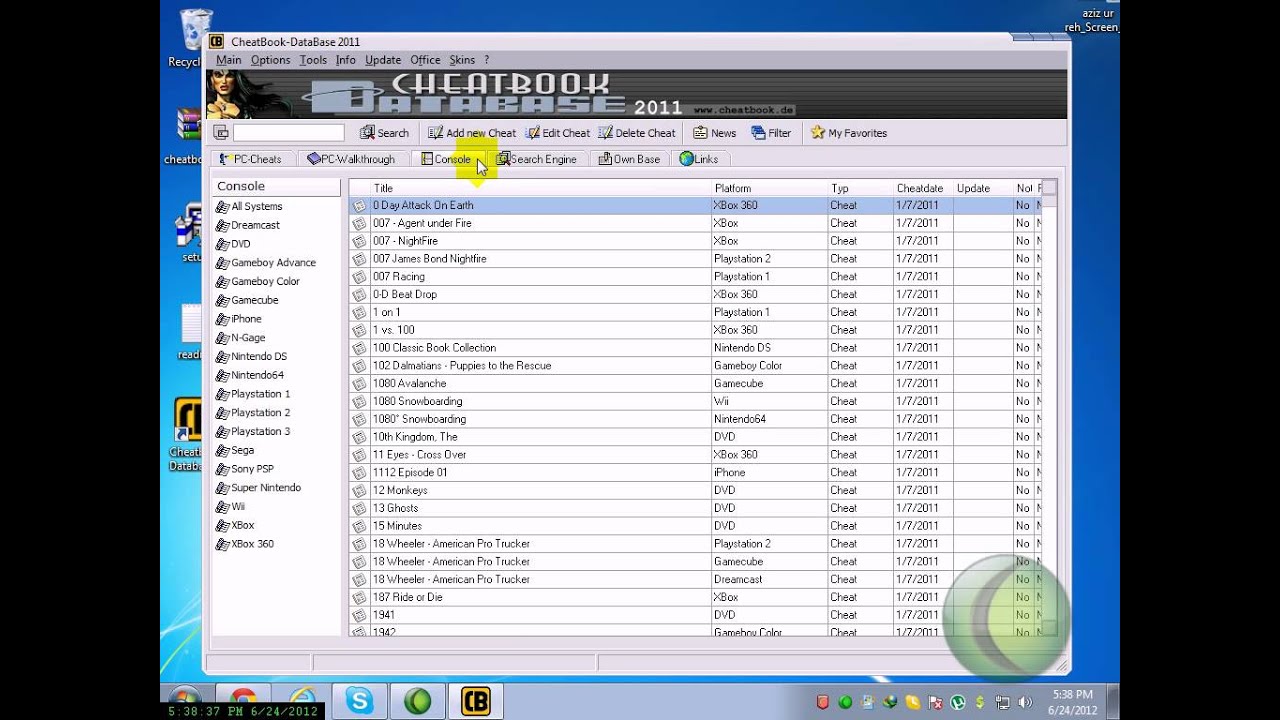Click CheatBook CB taskbar icon
Screen dimensions: 1280x720
click(x=476, y=701)
